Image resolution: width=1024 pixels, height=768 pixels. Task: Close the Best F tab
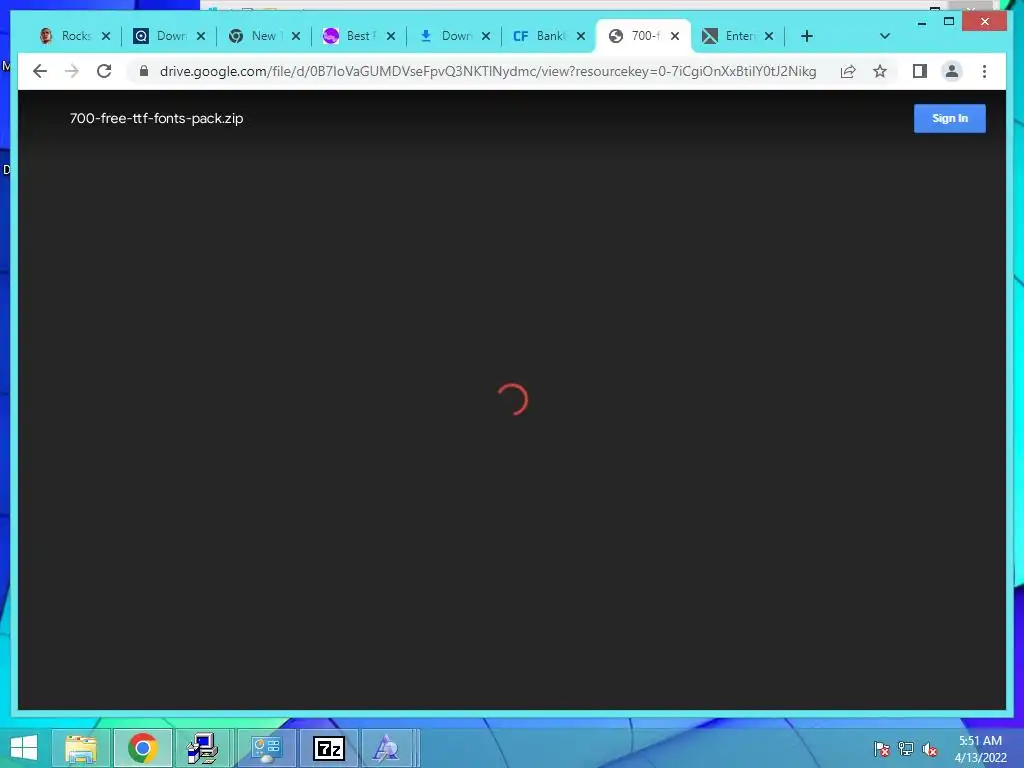(391, 36)
